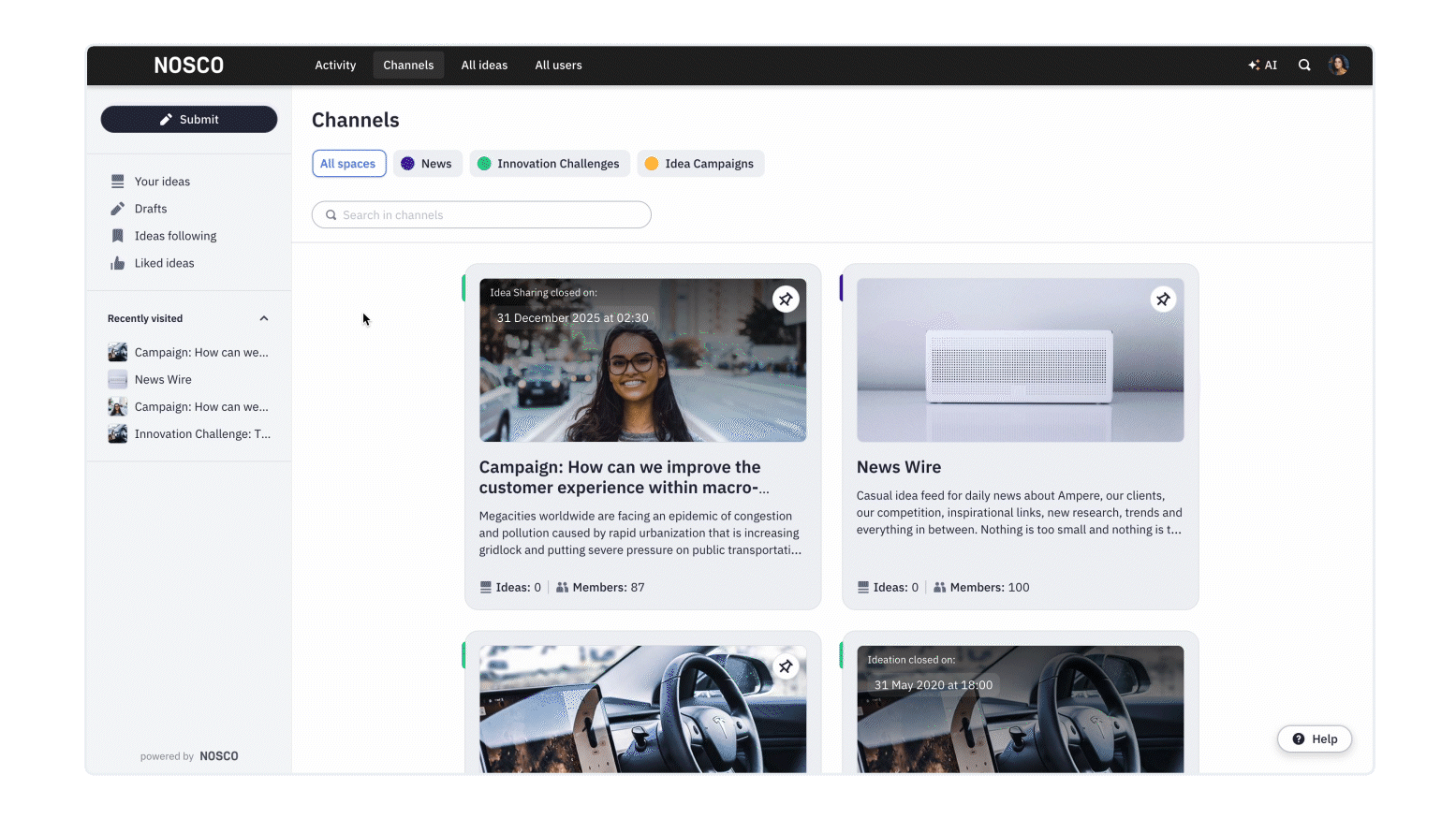Filter channels by Innovation Challenges
Viewport: 1456px width, 819px height.
pos(550,164)
